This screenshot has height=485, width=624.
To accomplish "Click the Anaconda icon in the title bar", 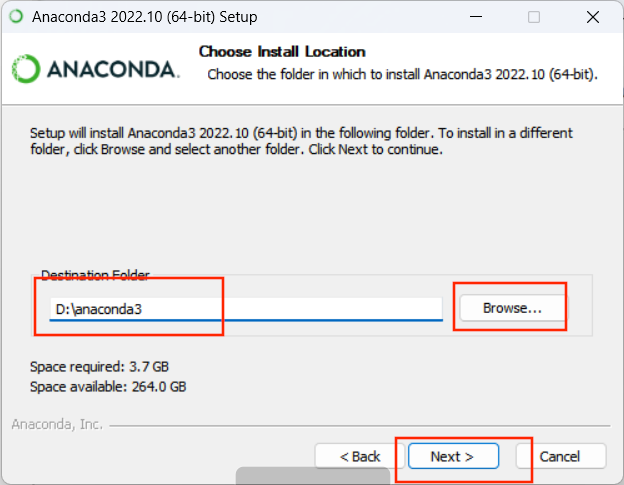I will tap(16, 17).
